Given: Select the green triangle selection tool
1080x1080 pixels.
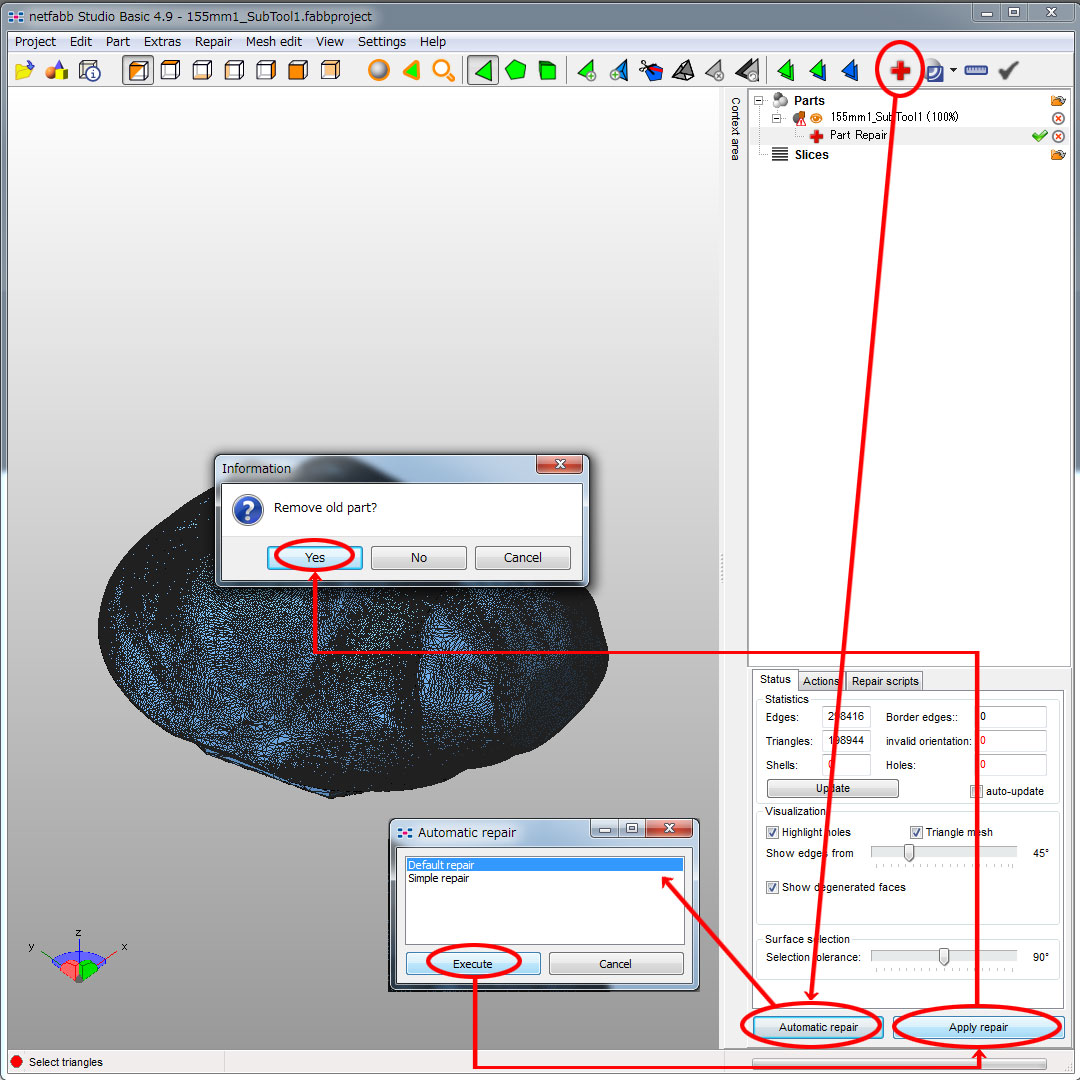Looking at the screenshot, I should pyautogui.click(x=483, y=70).
